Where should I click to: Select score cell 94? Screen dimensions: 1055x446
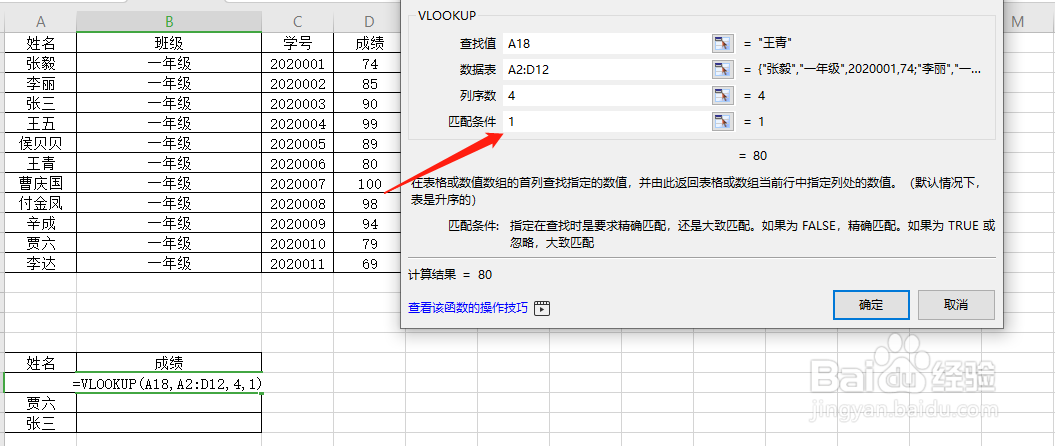(x=369, y=223)
